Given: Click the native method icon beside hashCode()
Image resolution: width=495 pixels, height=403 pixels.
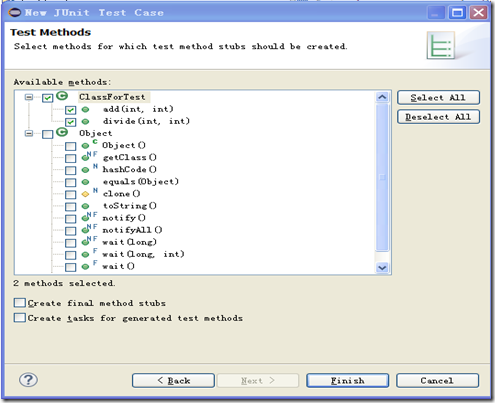Looking at the screenshot, I should (89, 169).
